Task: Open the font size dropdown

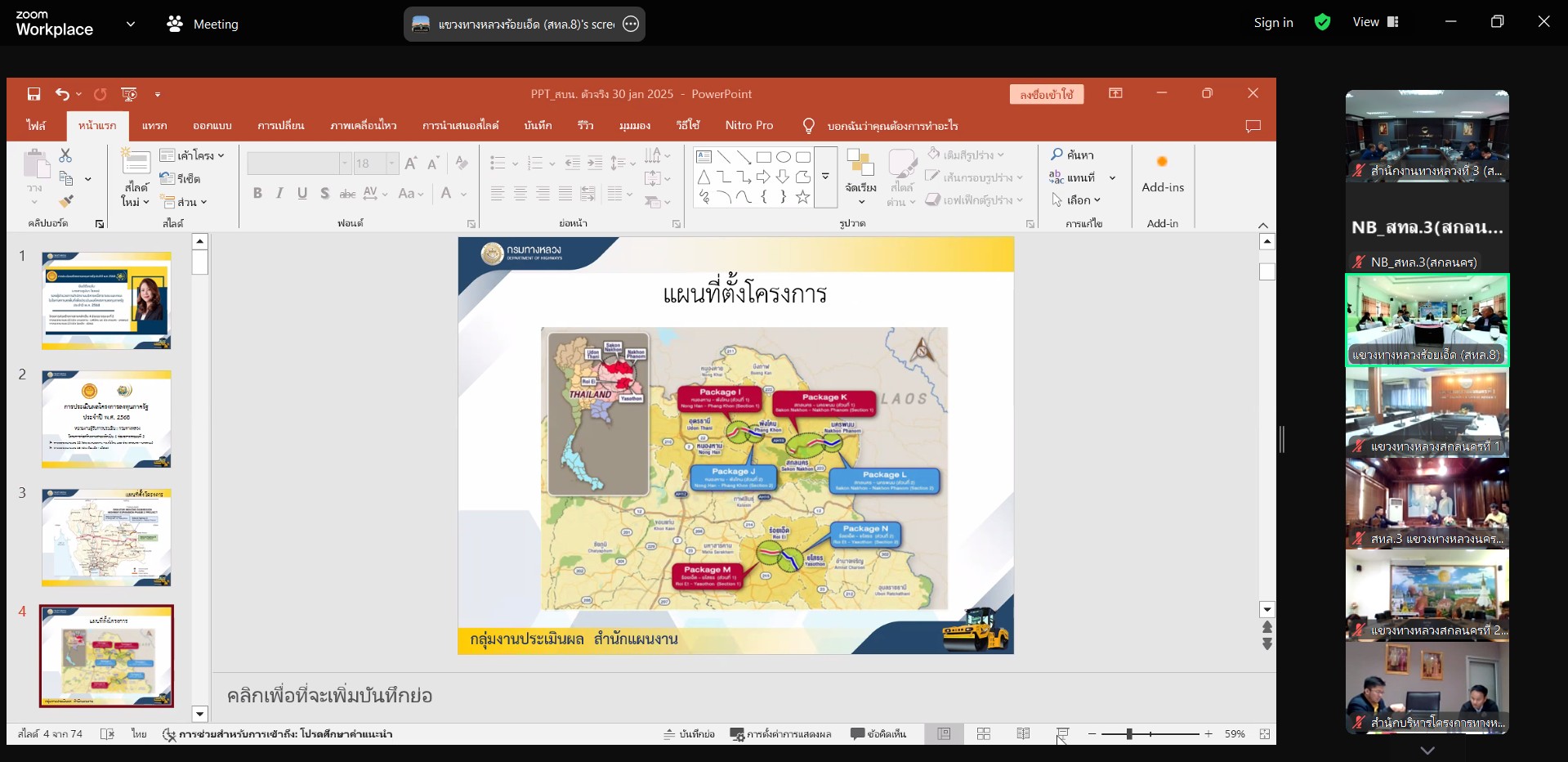Action: click(391, 164)
